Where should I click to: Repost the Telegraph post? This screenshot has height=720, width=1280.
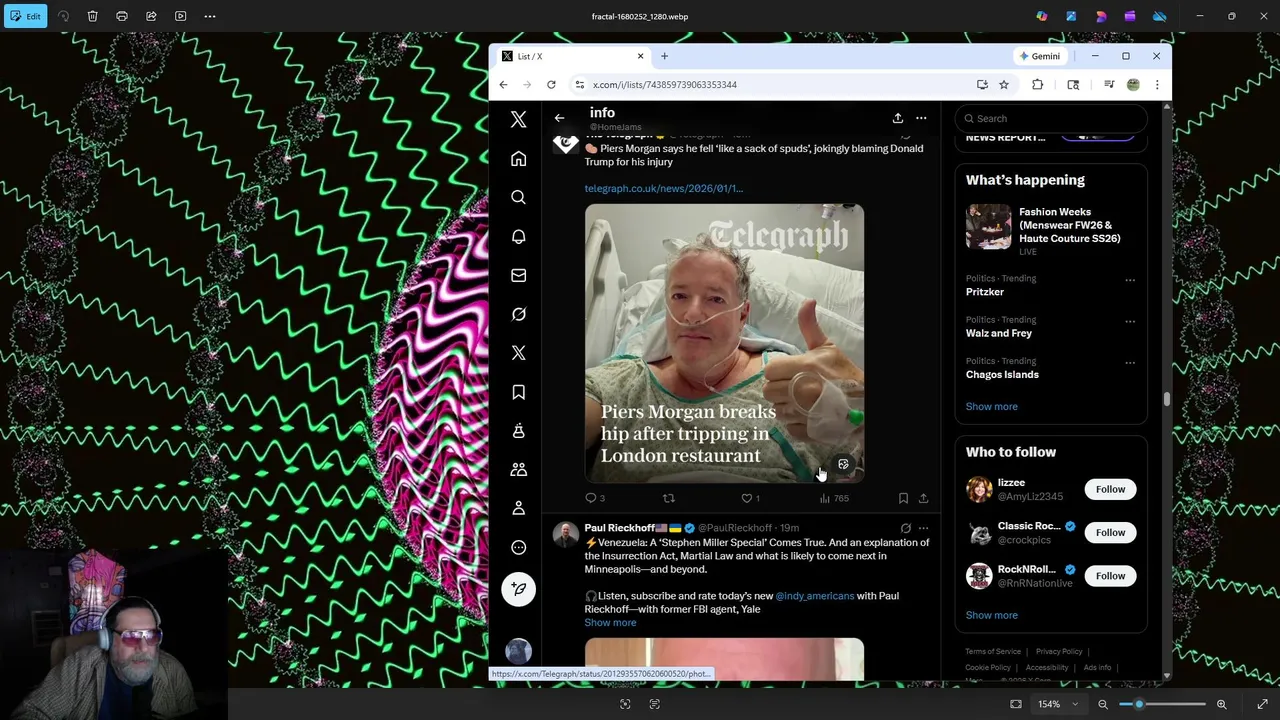[669, 498]
